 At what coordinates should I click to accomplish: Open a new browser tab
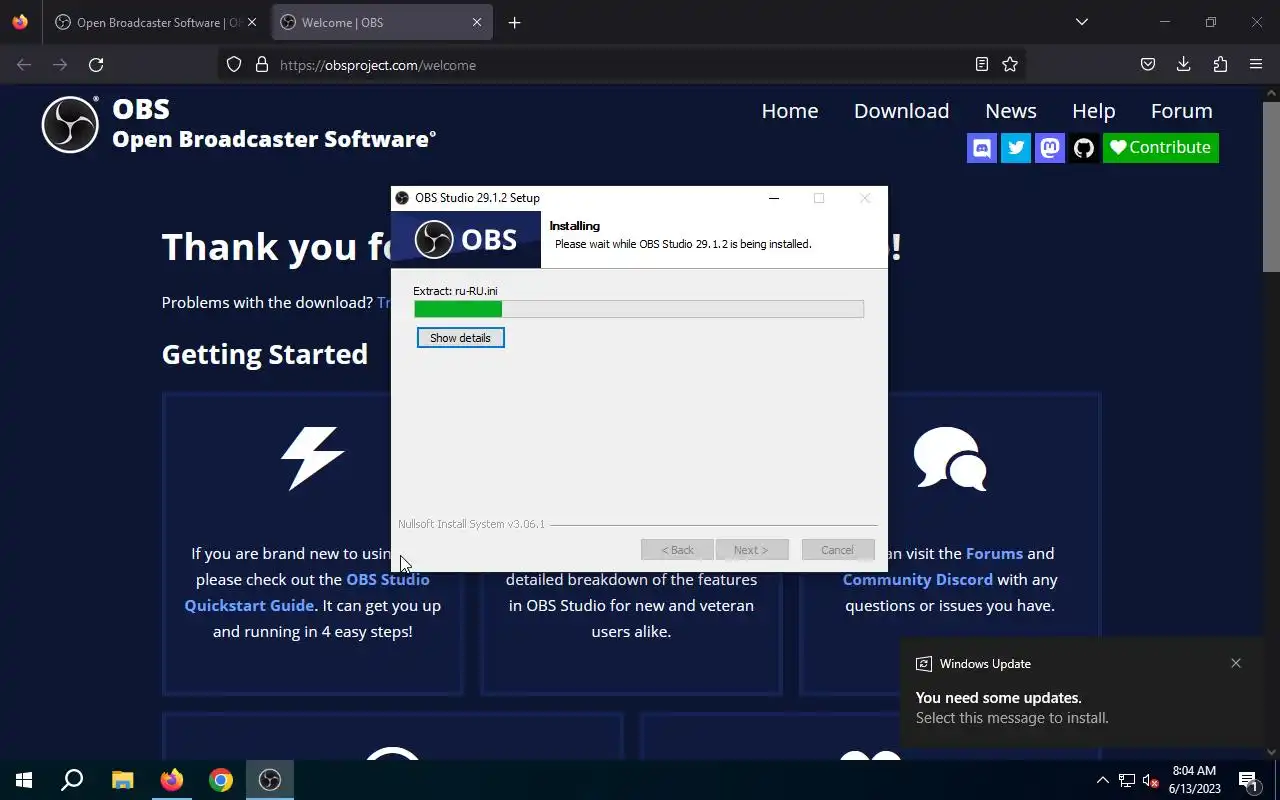click(x=514, y=22)
